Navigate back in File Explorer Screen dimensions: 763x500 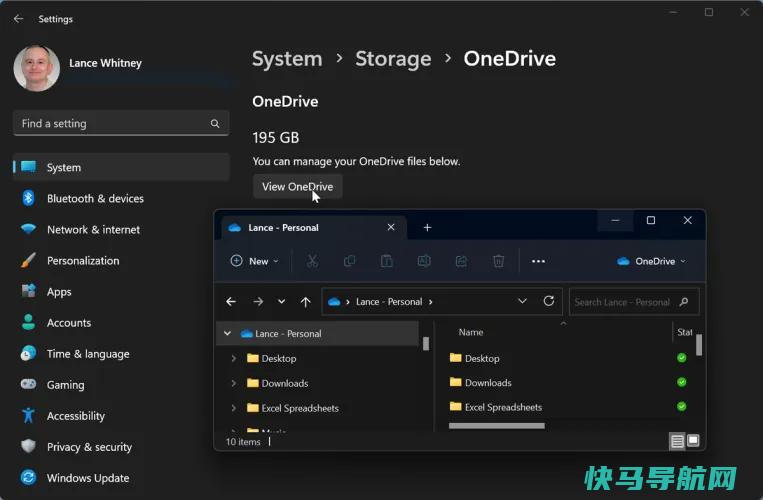(x=231, y=302)
